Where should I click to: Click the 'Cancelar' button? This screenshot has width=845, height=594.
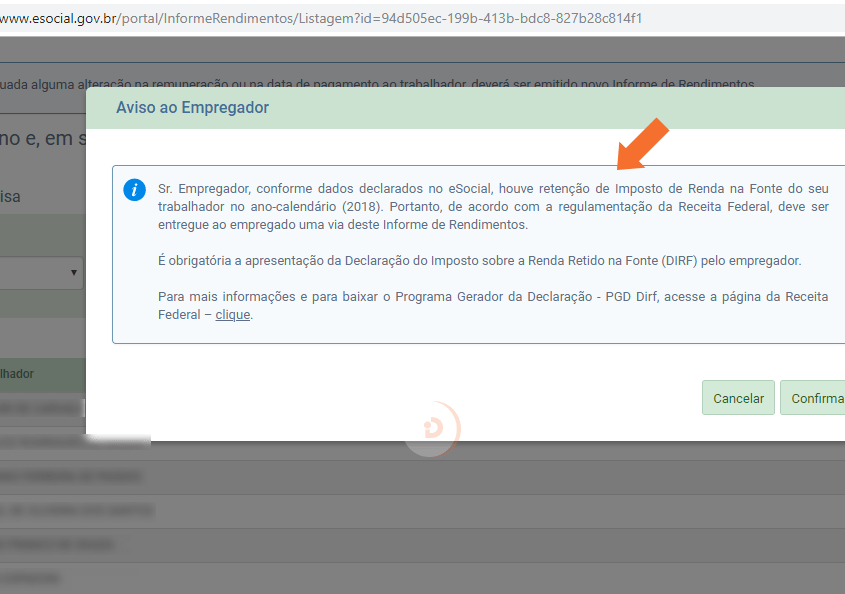click(738, 397)
